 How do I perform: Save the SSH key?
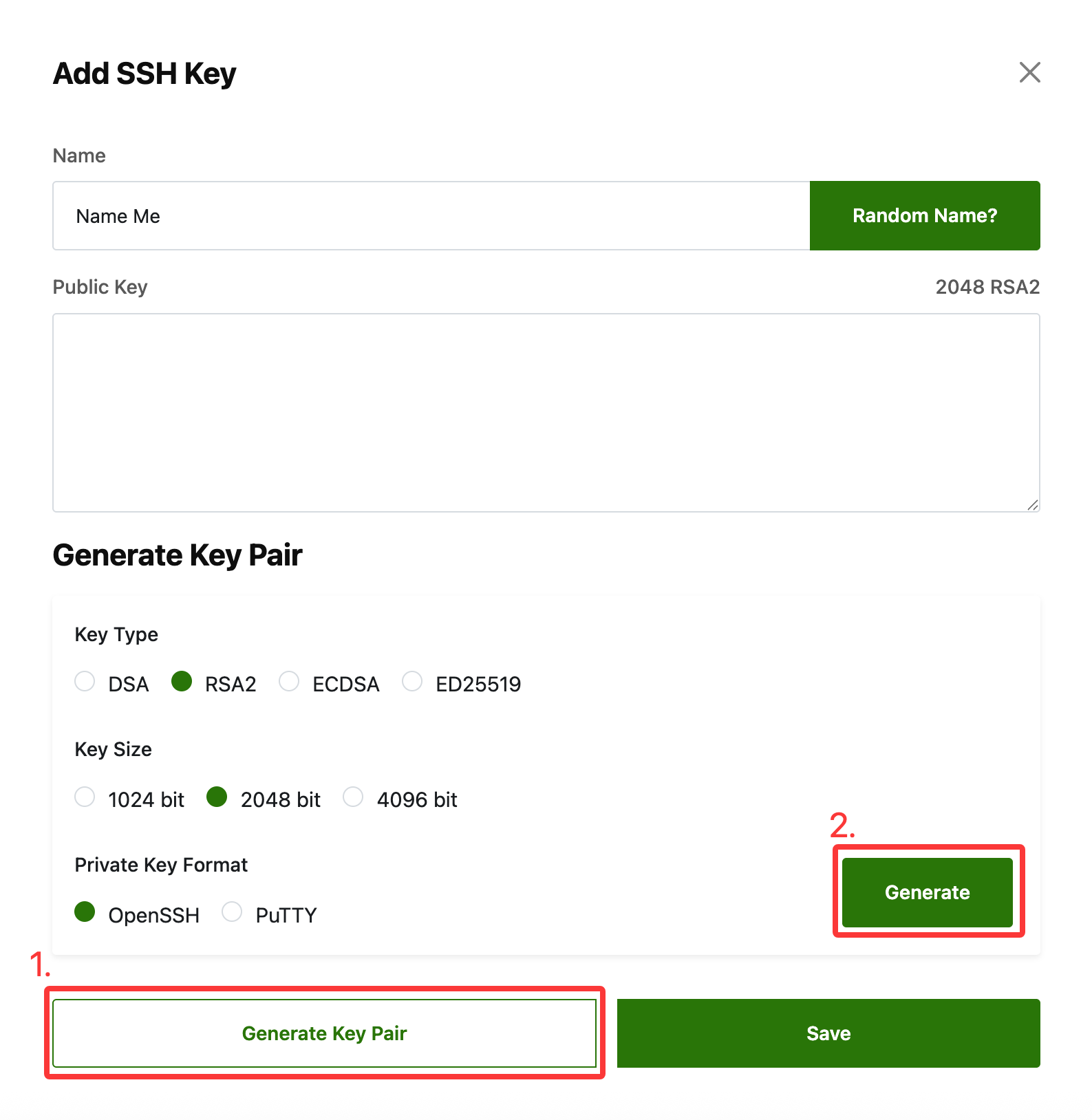tap(828, 1033)
